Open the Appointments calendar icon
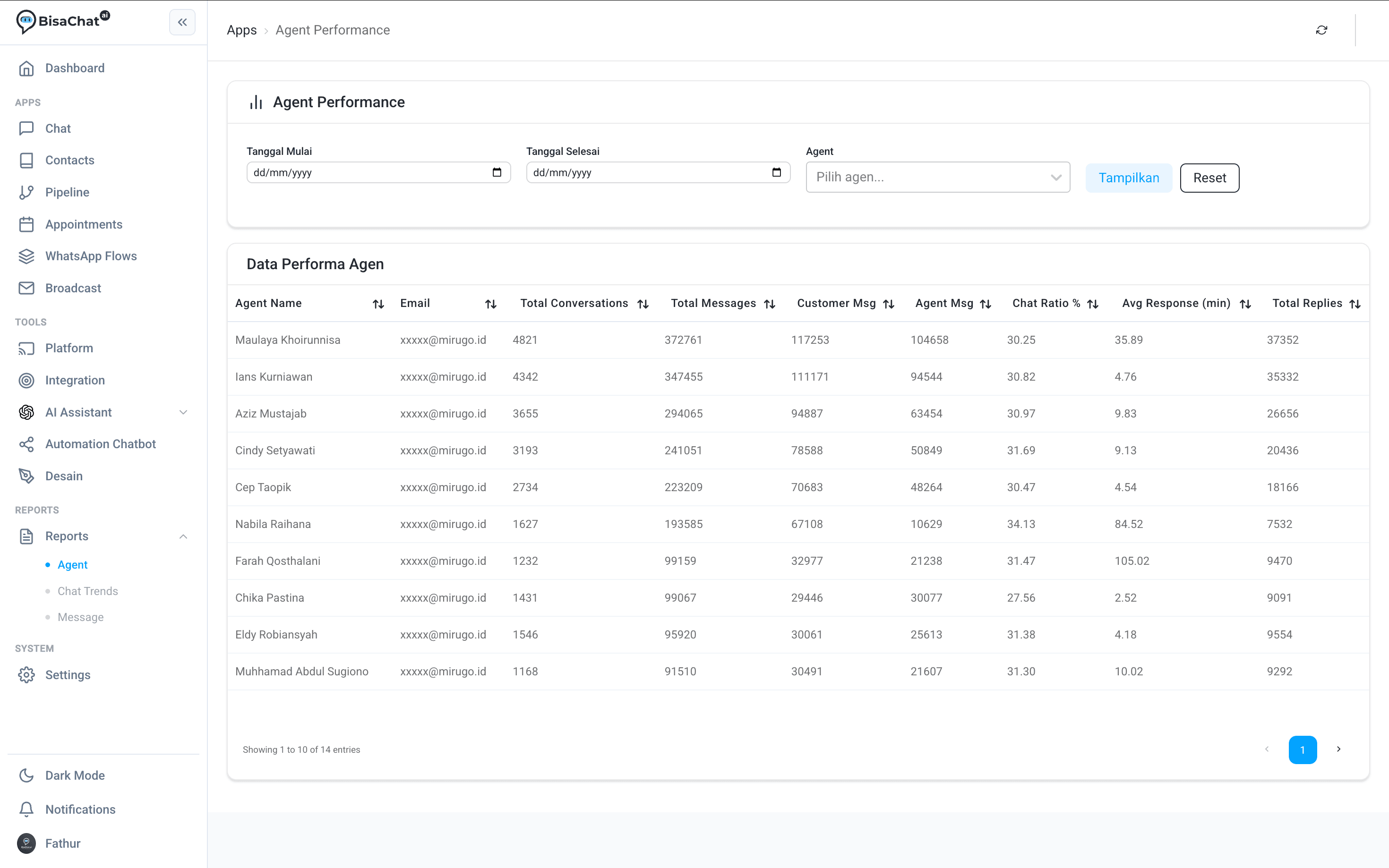 pos(26,224)
